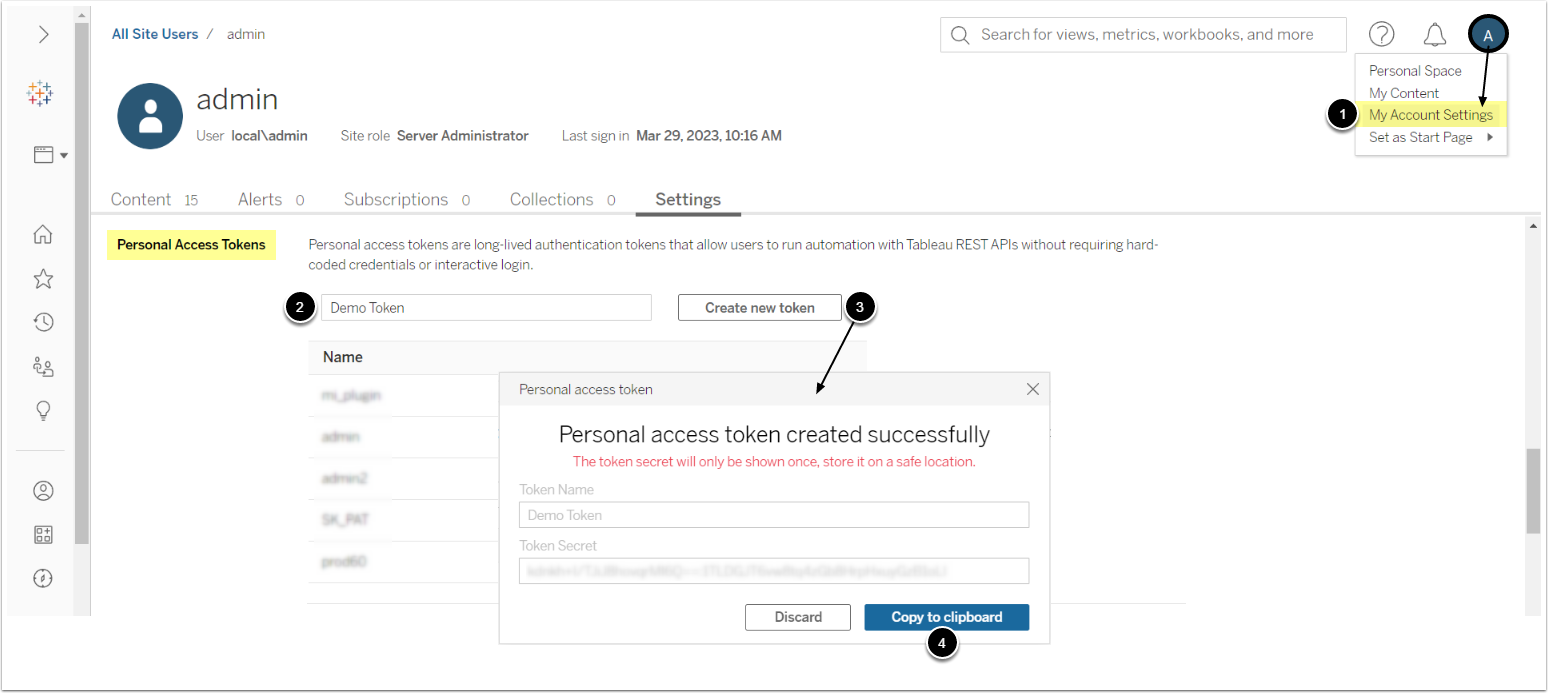Screen dimensions: 1548x693
Task: Click the Tableau logo icon
Action: [40, 95]
